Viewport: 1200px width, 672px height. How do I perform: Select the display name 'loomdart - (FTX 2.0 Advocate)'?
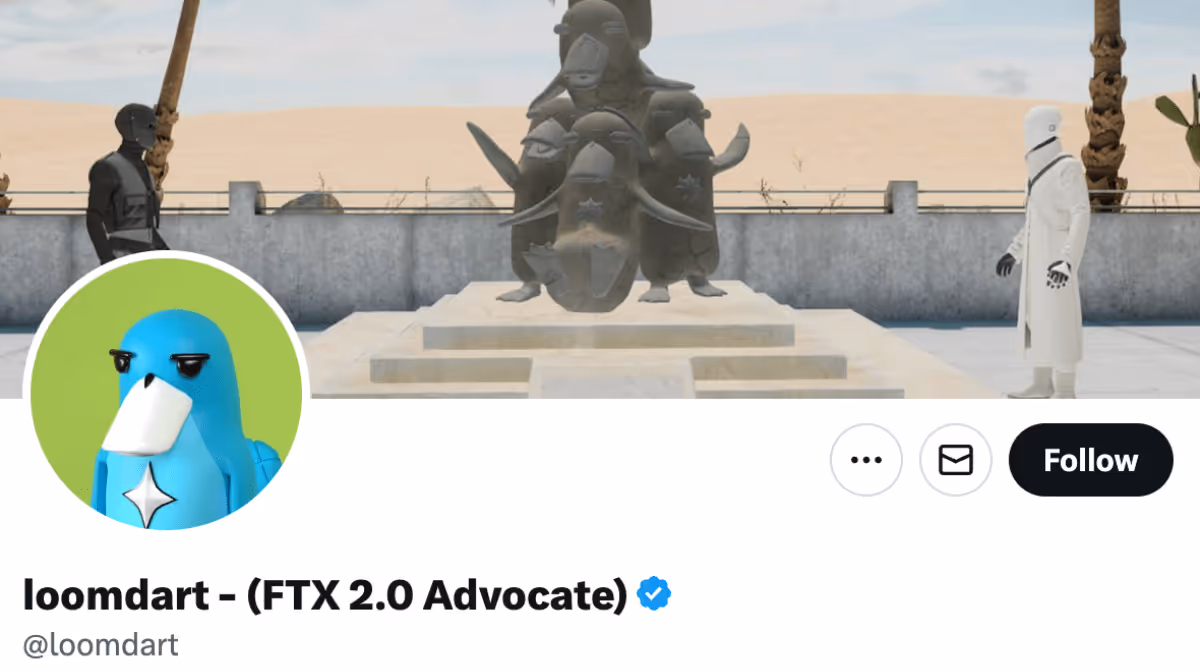click(x=325, y=595)
